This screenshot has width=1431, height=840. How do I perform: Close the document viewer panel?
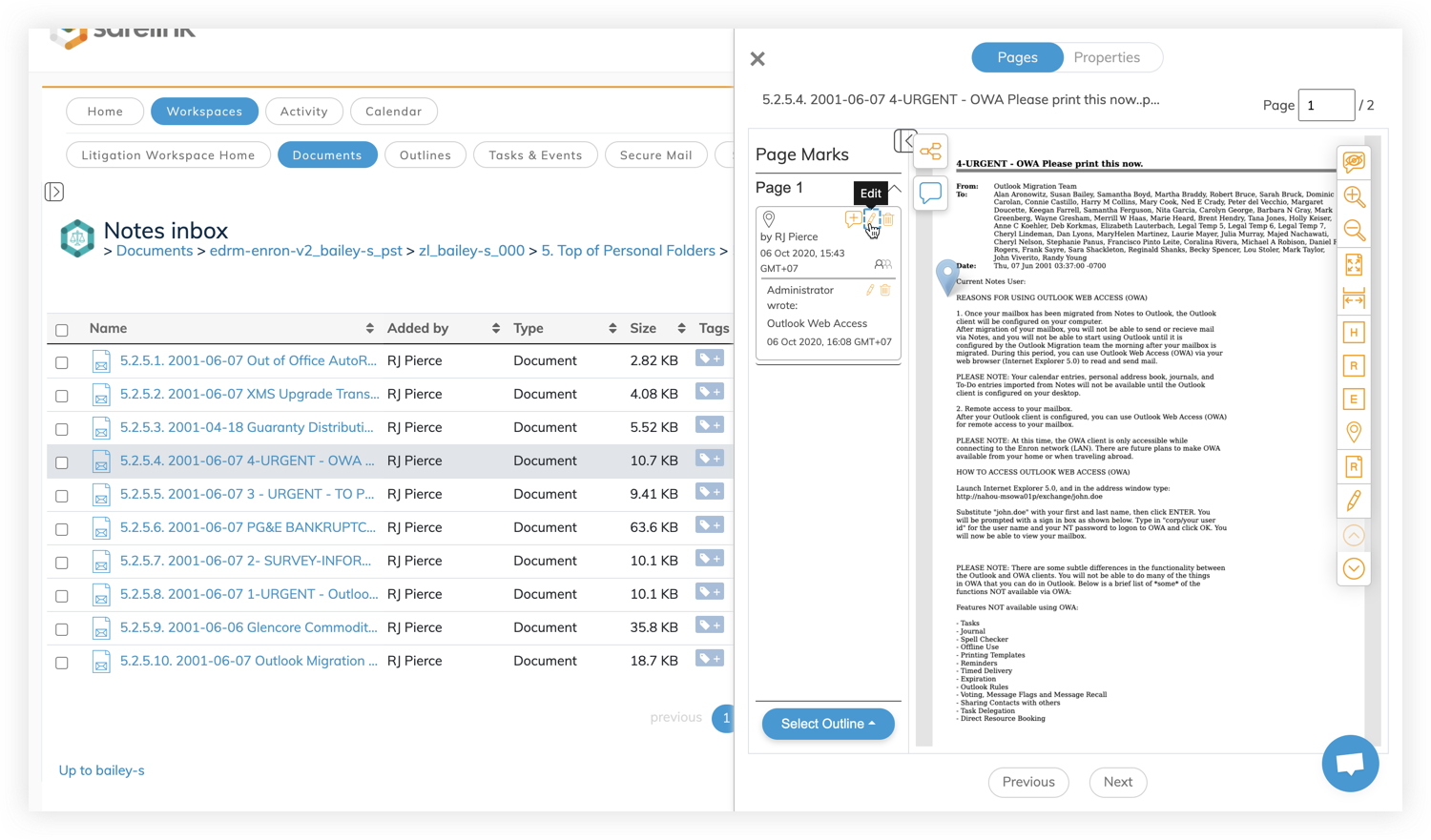click(757, 59)
